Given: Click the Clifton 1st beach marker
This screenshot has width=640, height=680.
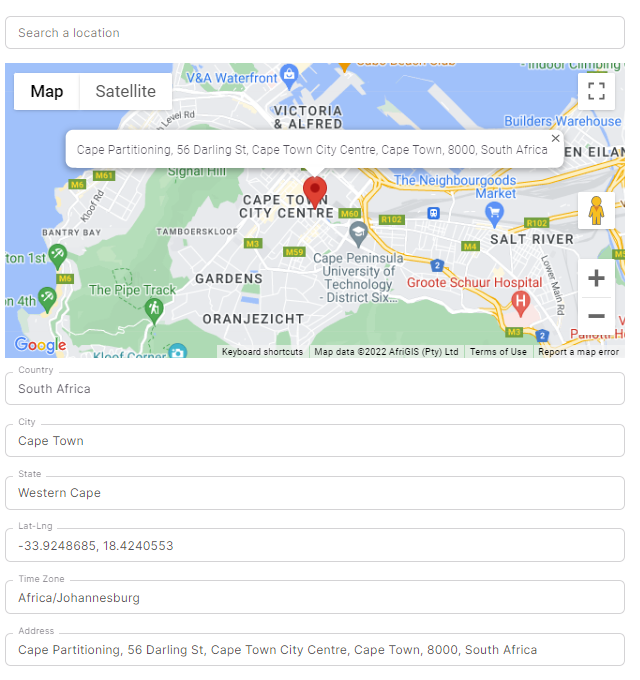Looking at the screenshot, I should pyautogui.click(x=57, y=257).
